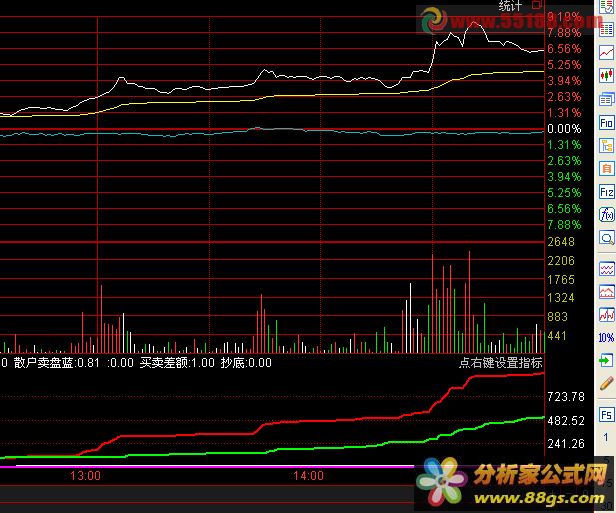
Task: Click the magnifier search icon
Action: click(x=606, y=238)
